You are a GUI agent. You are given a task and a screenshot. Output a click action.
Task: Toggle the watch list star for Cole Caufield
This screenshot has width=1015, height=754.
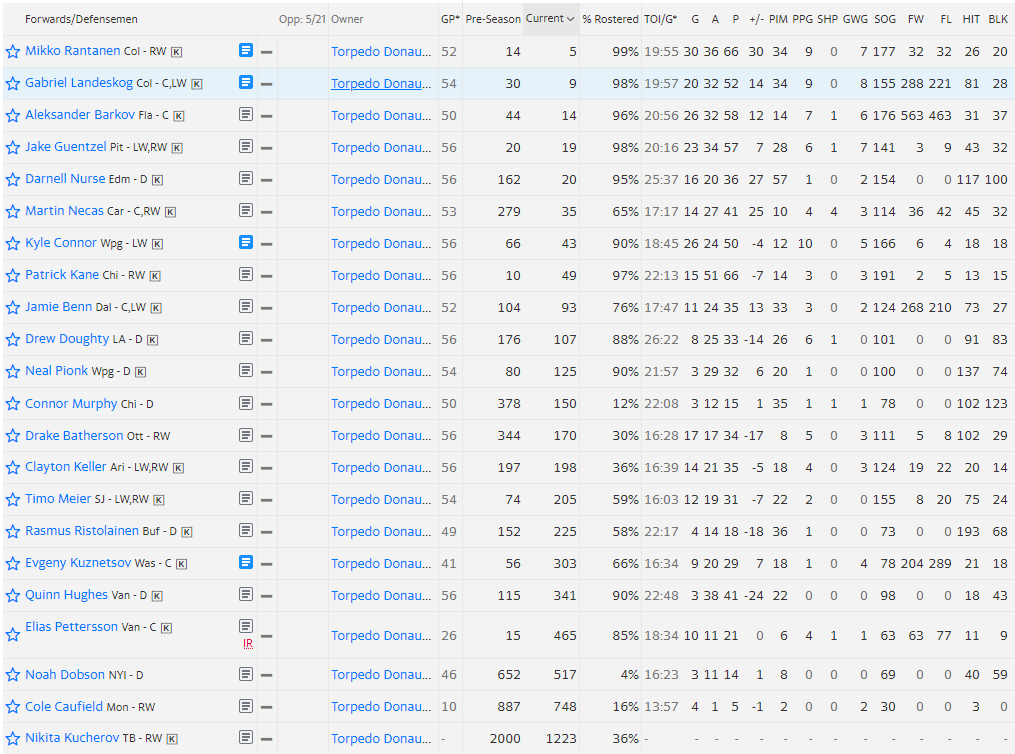pyautogui.click(x=13, y=707)
